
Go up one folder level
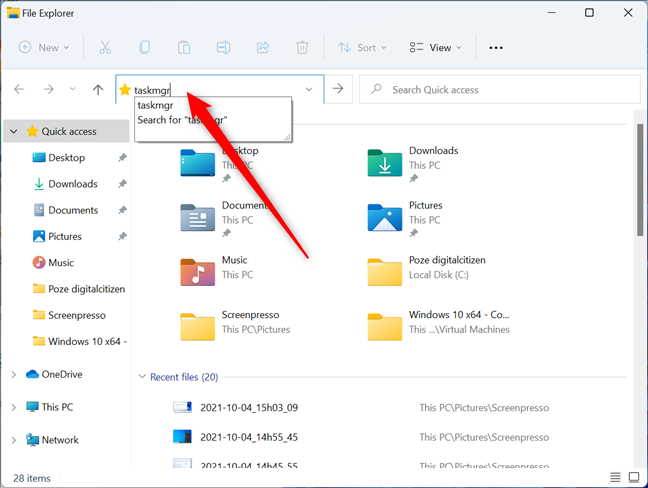pyautogui.click(x=98, y=89)
